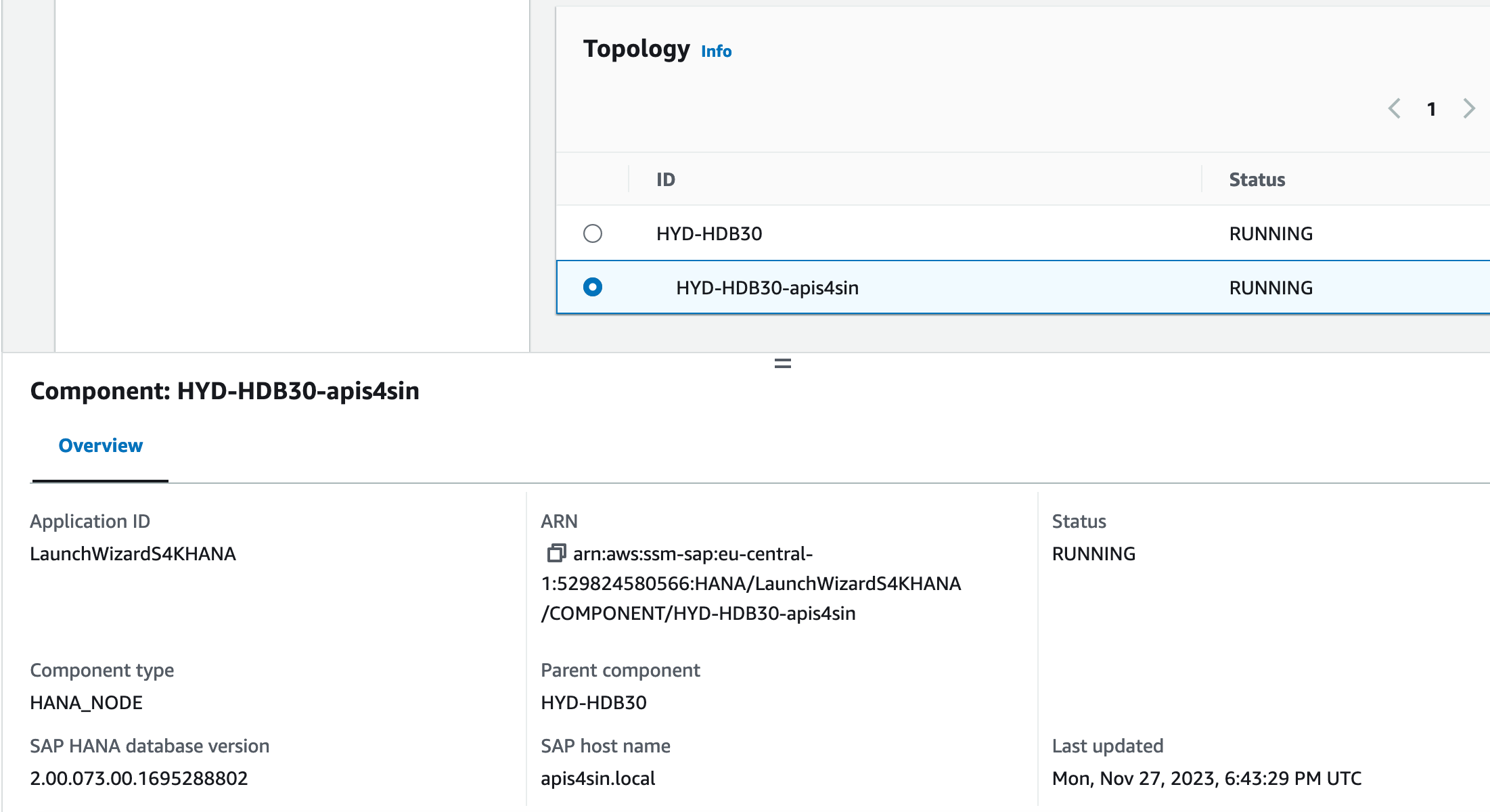Viewport: 1490px width, 812px height.
Task: Copy the ARN using the copy icon
Action: (x=556, y=554)
